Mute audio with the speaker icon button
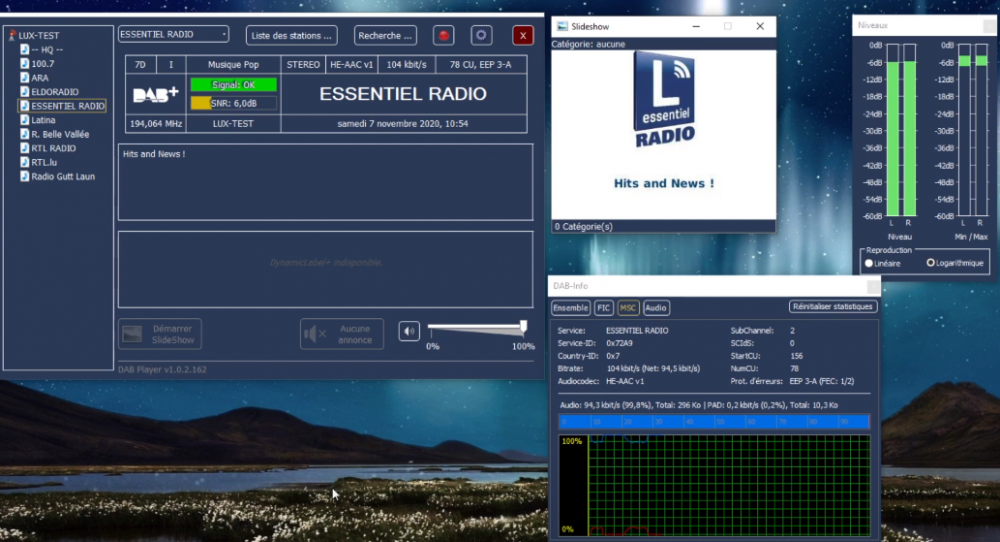1000x542 pixels. point(409,332)
